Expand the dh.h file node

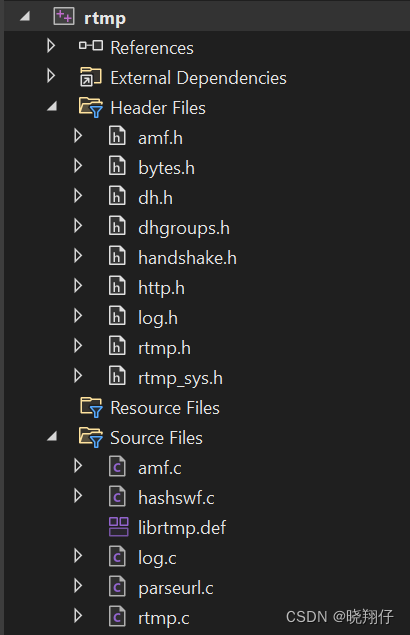(x=78, y=196)
